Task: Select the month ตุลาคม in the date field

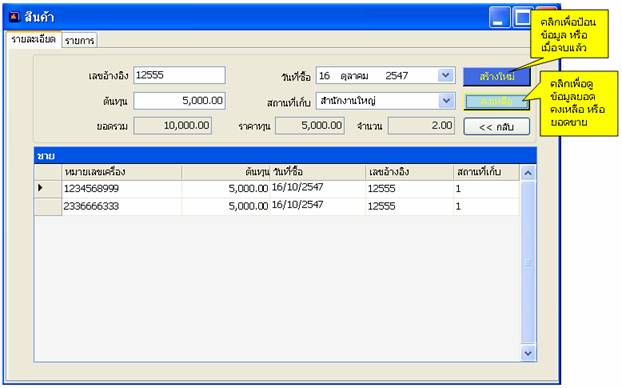Action: [354, 76]
